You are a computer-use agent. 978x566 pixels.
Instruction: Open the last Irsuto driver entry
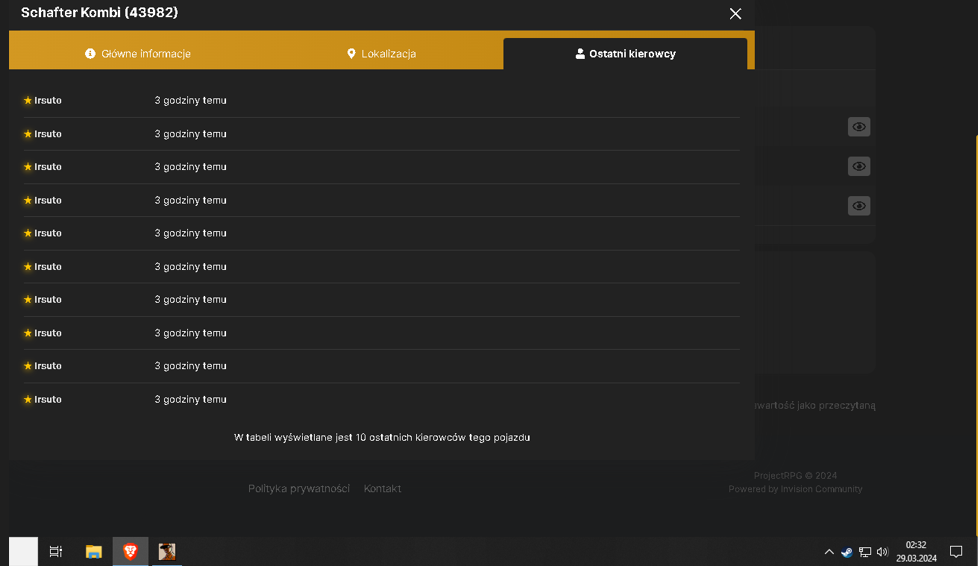48,399
